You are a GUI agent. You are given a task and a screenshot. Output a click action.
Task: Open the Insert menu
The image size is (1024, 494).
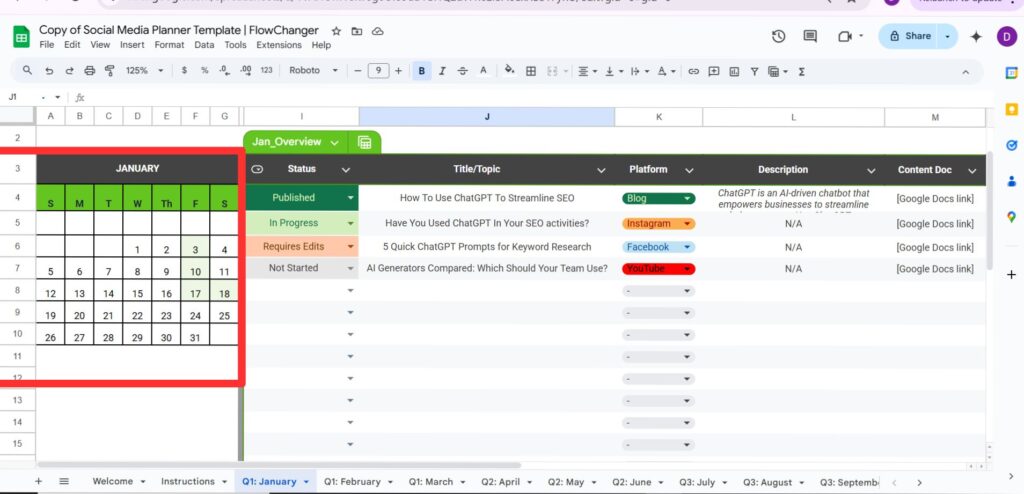[133, 45]
